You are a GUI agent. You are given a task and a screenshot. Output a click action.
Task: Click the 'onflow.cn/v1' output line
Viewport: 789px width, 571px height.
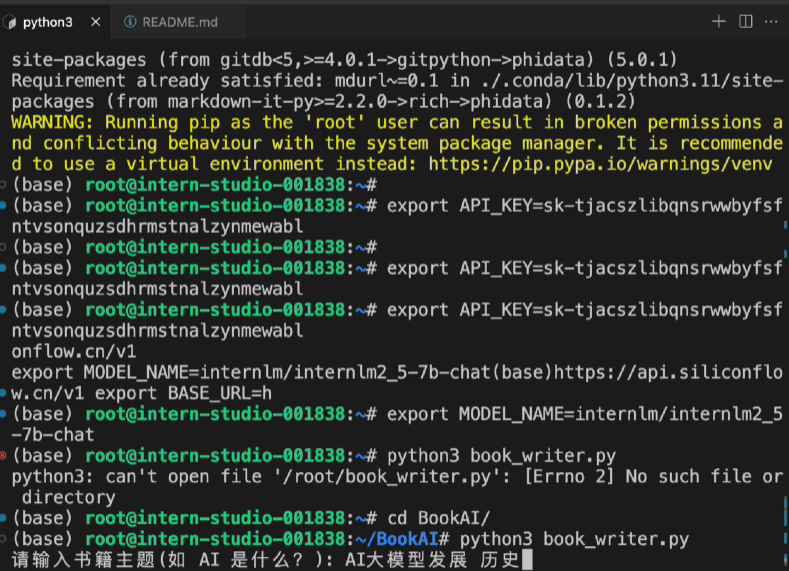point(73,352)
